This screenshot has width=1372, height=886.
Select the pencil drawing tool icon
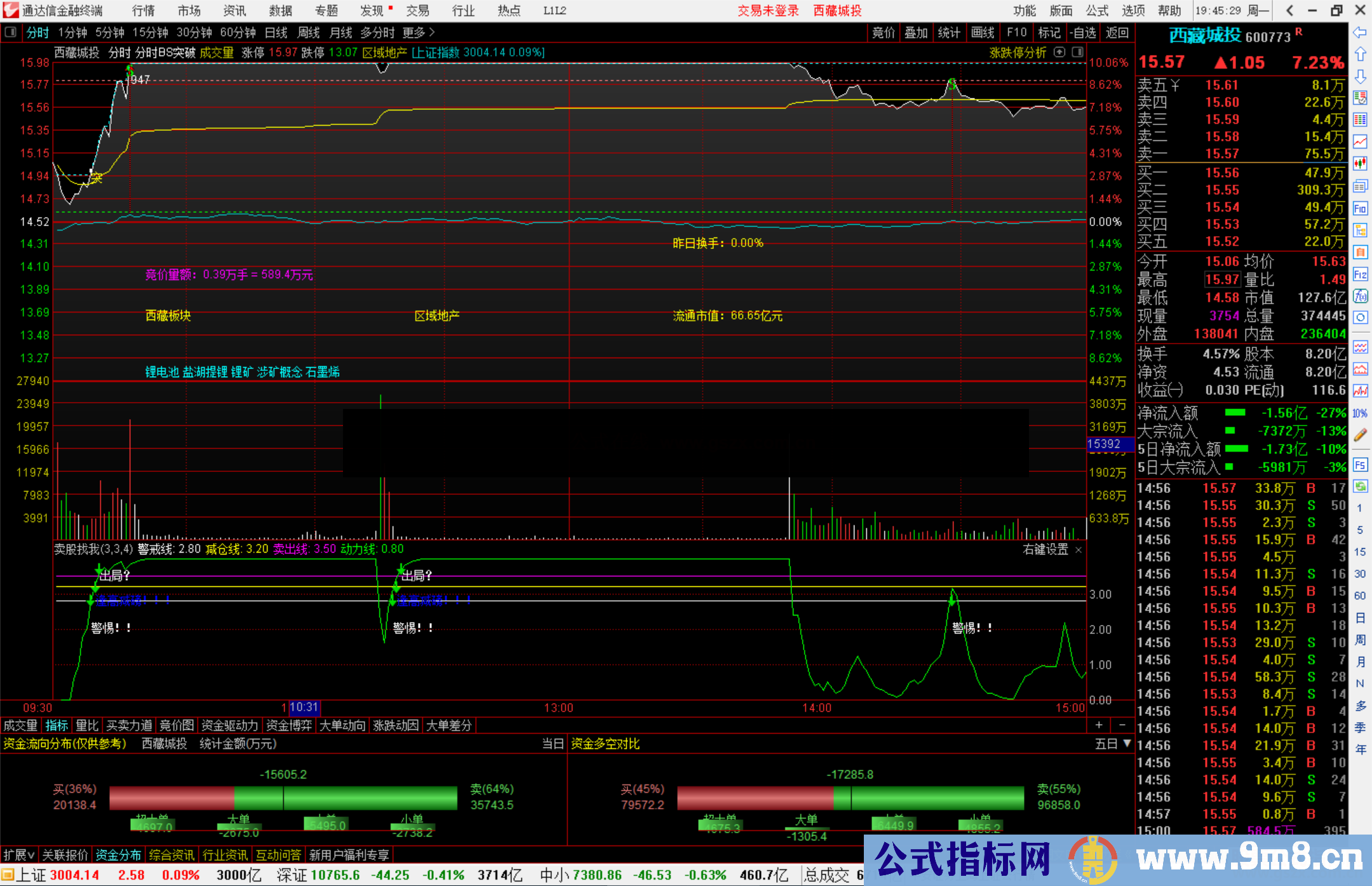pyautogui.click(x=1360, y=435)
